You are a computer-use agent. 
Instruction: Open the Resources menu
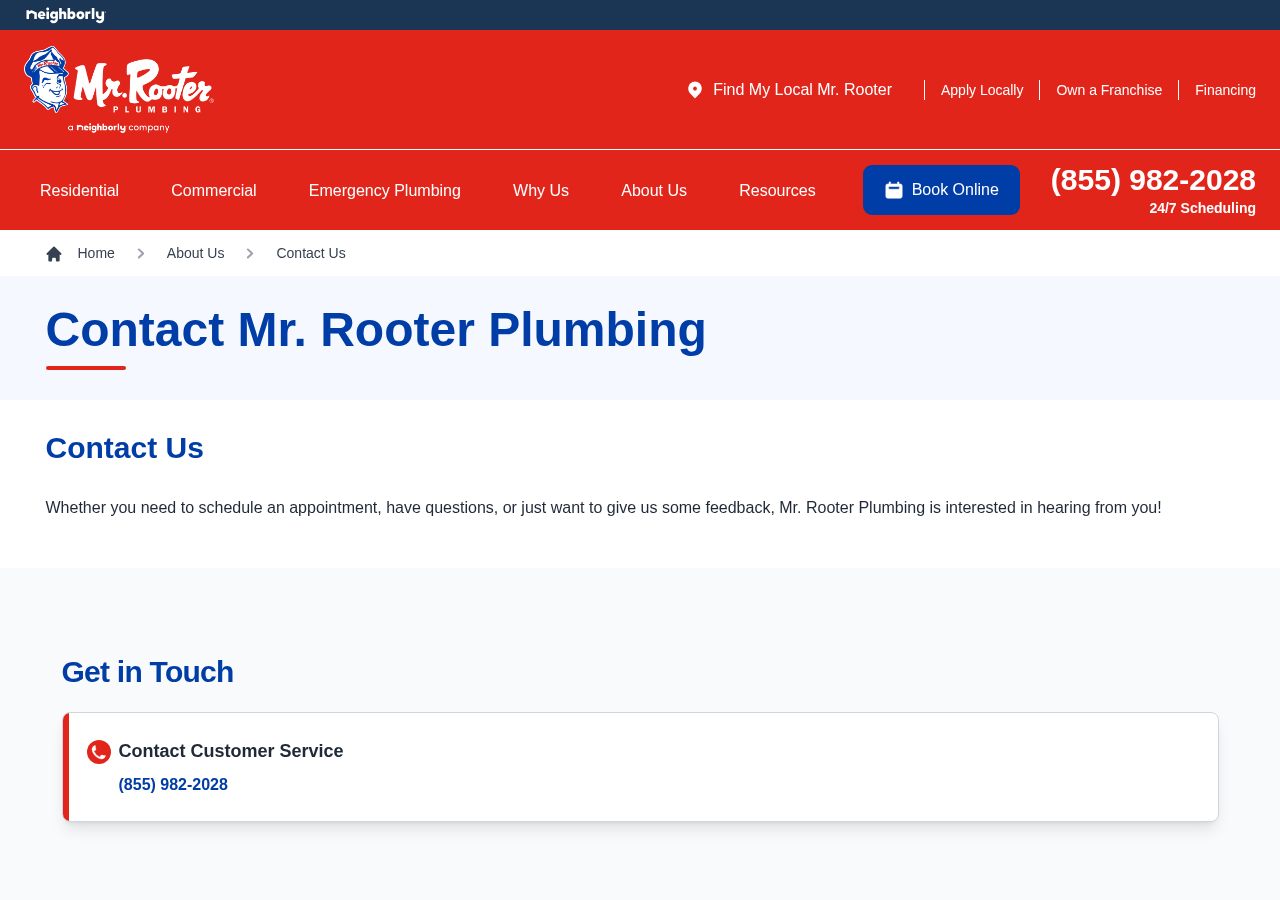click(x=777, y=191)
